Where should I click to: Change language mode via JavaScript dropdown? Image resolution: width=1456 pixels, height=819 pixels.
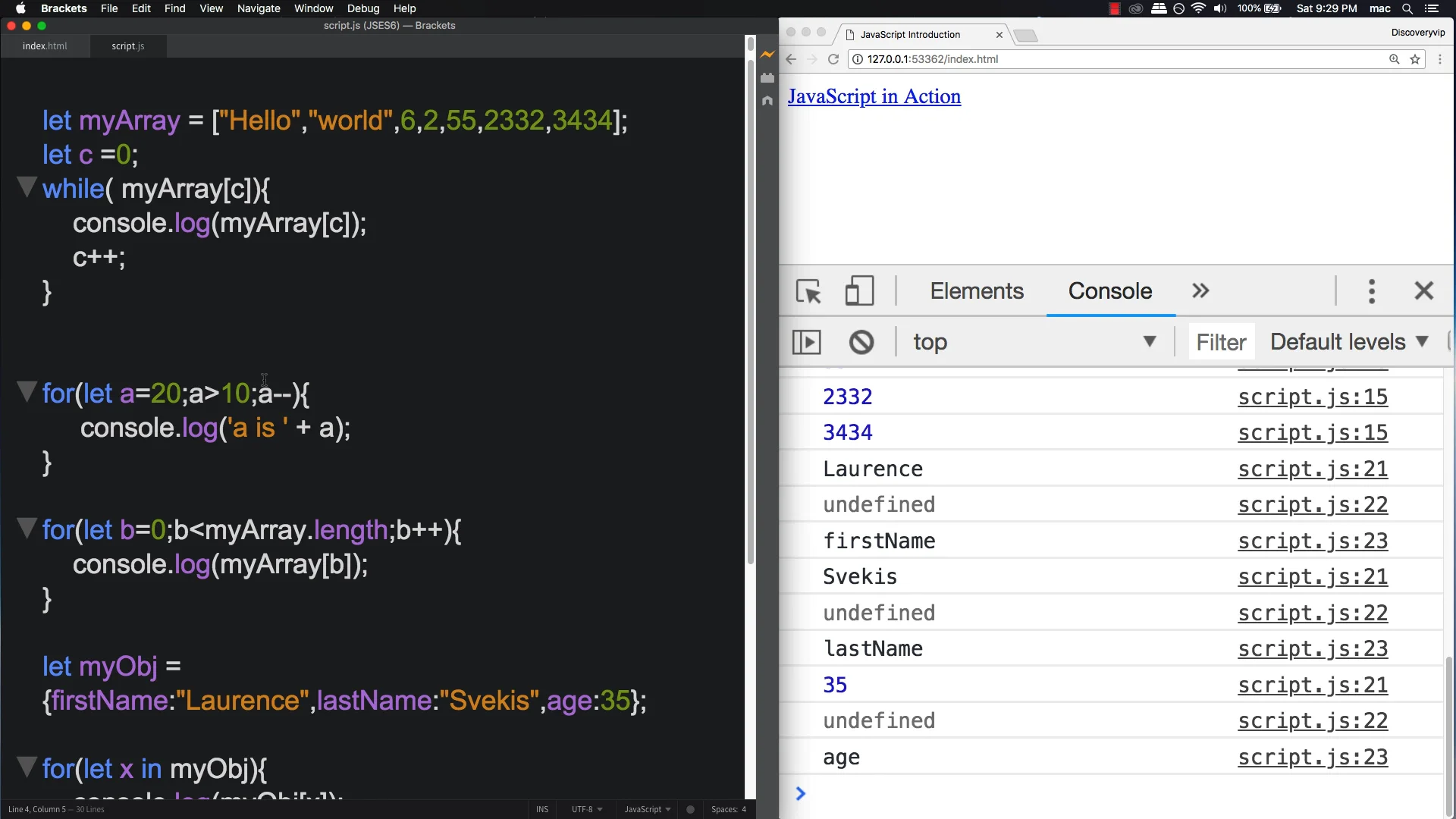[647, 809]
